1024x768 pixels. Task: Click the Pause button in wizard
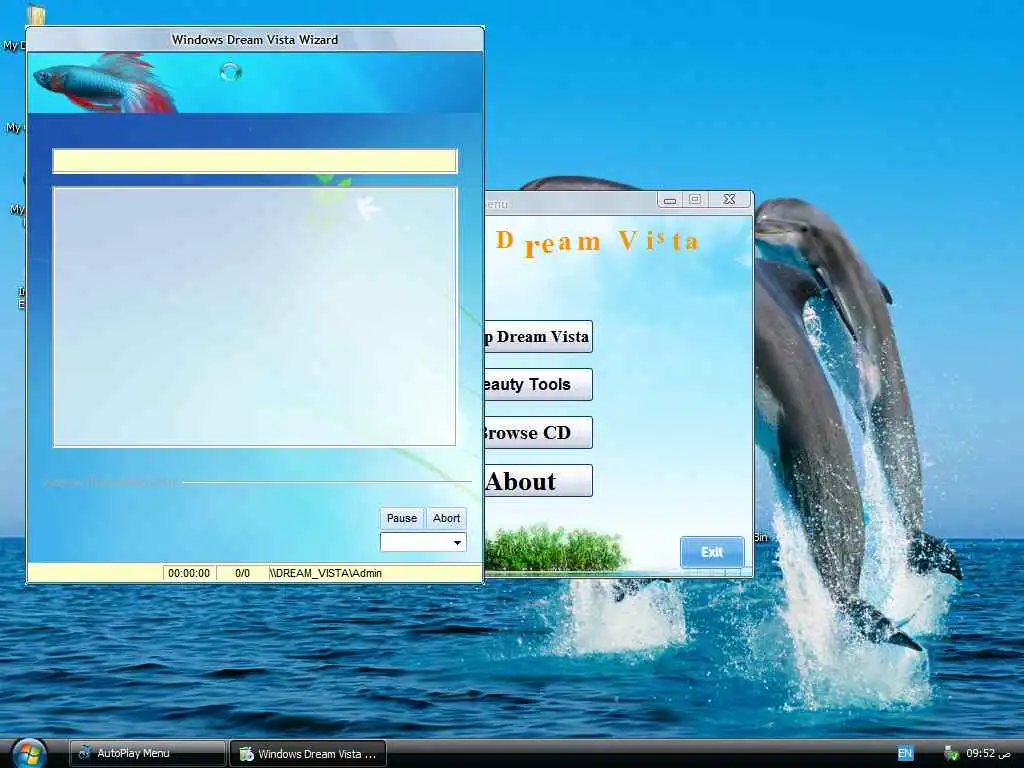pos(402,518)
